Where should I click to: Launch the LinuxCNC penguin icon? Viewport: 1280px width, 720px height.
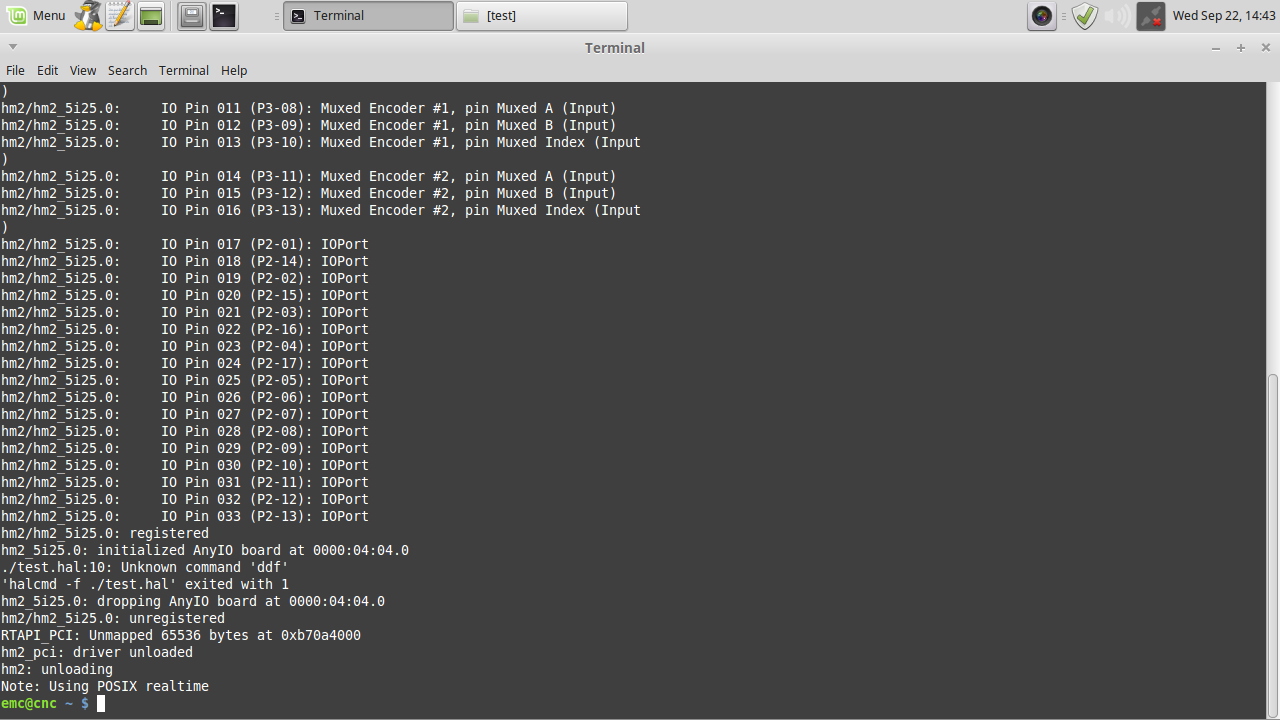88,15
